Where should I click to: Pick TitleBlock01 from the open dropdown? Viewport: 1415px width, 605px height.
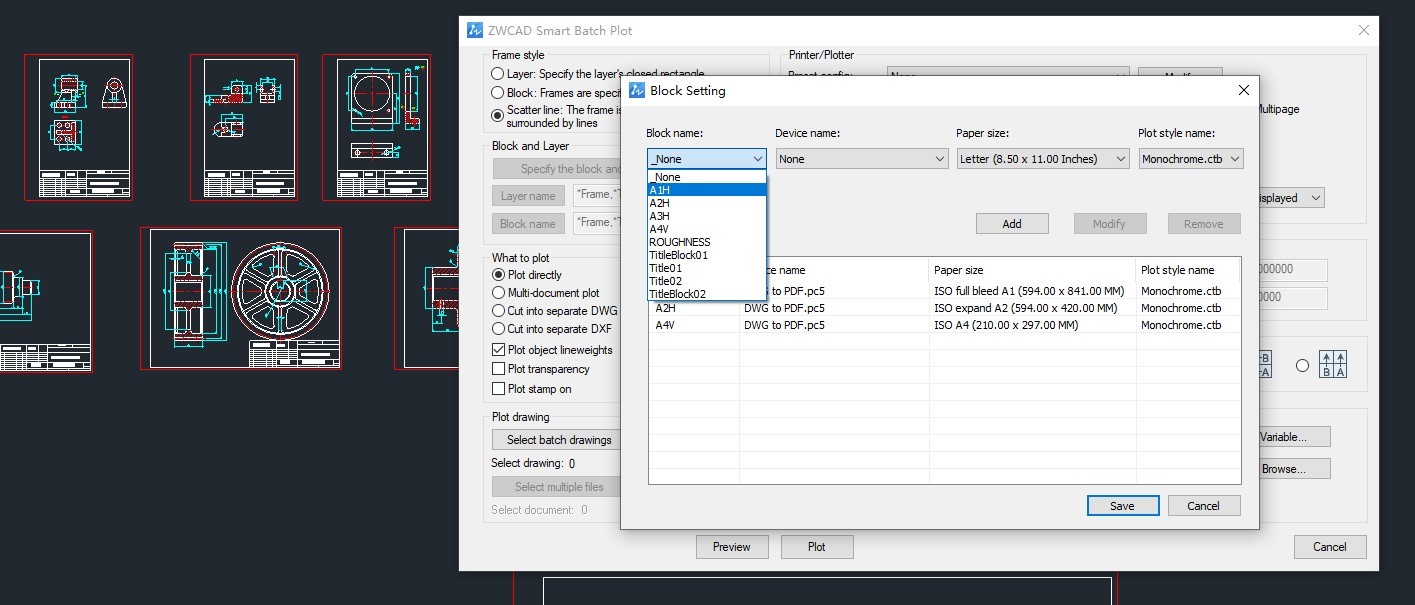[706, 255]
